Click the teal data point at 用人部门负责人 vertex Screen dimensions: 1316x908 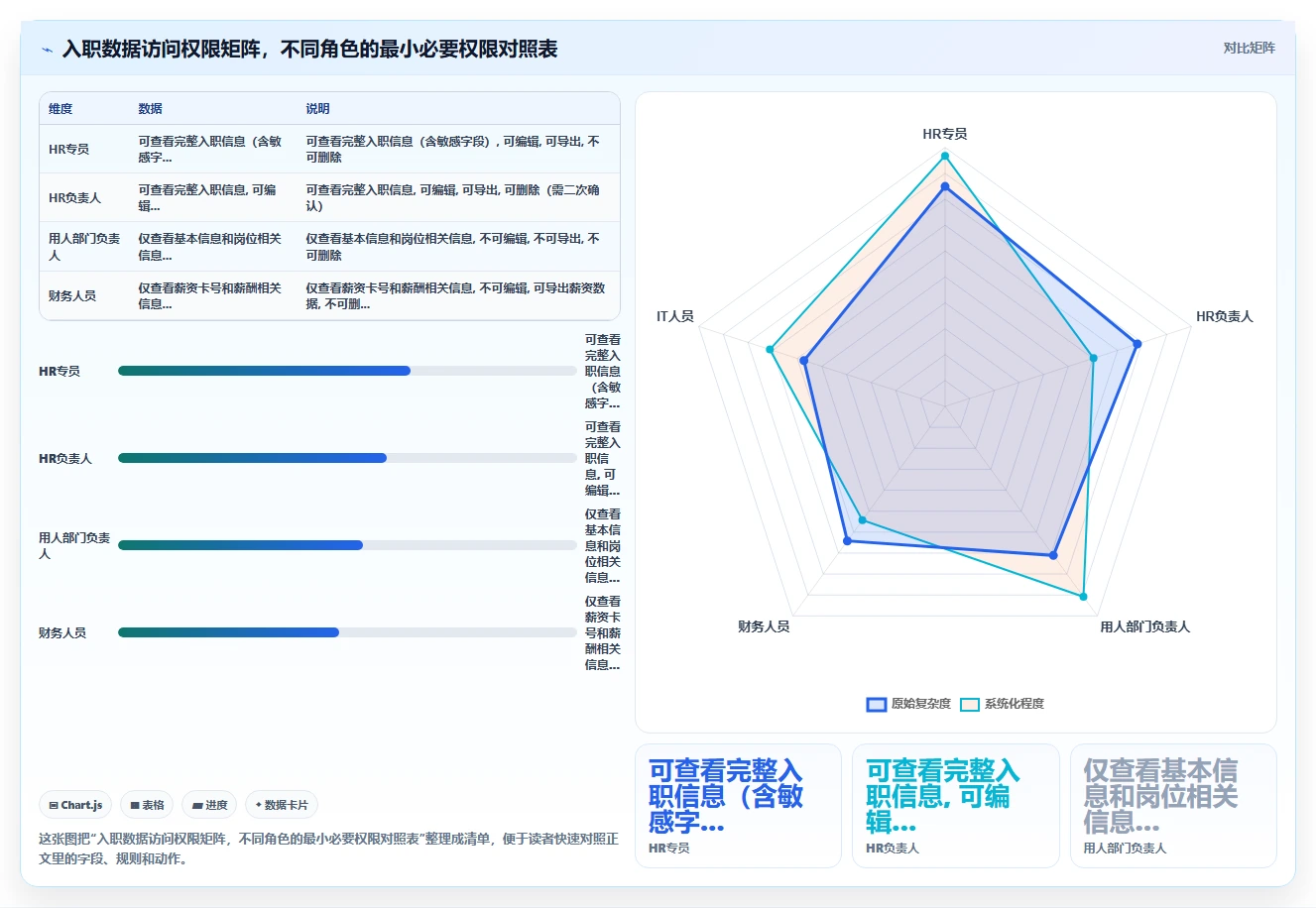[1083, 597]
